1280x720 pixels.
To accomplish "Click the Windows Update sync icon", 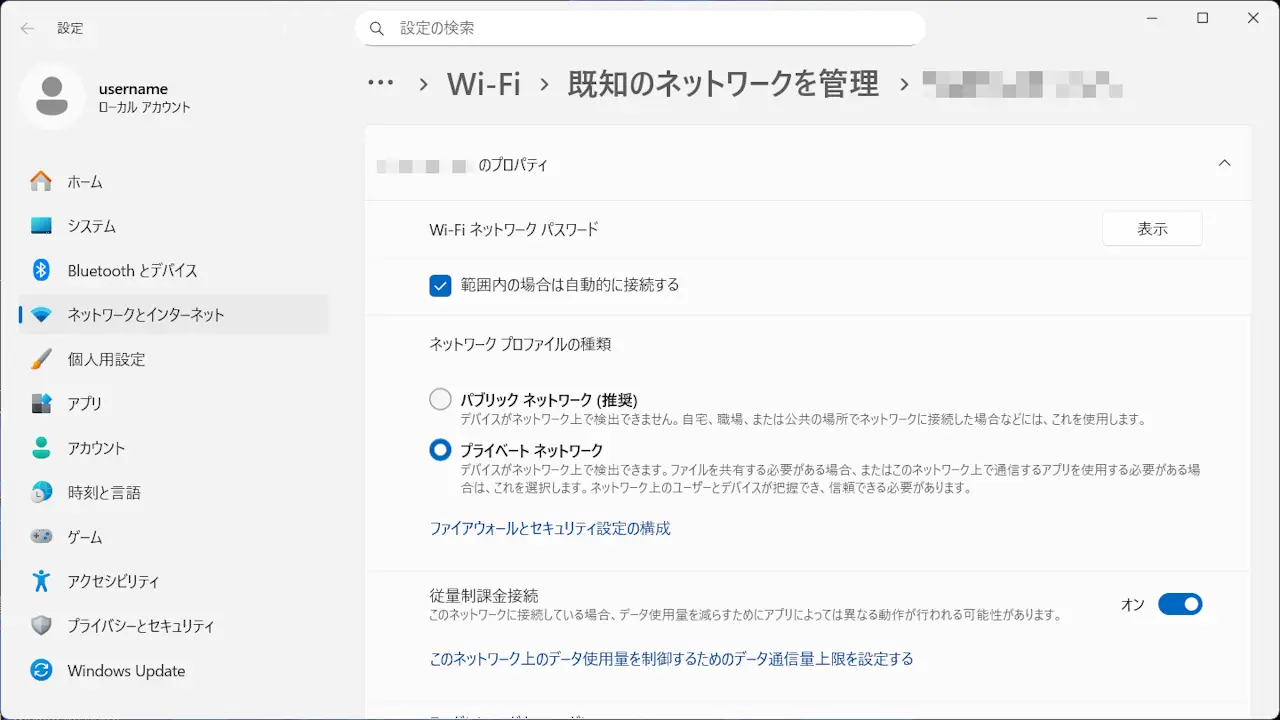I will [41, 670].
